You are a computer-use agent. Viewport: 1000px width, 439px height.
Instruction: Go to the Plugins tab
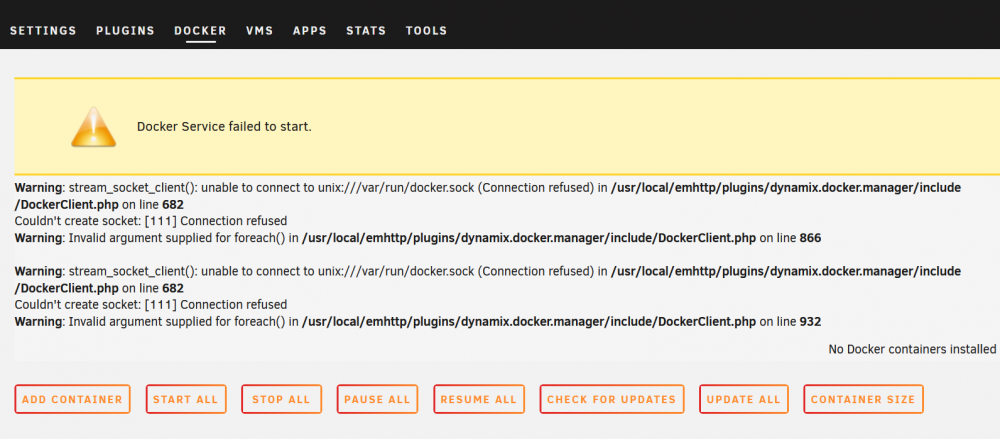(x=125, y=31)
